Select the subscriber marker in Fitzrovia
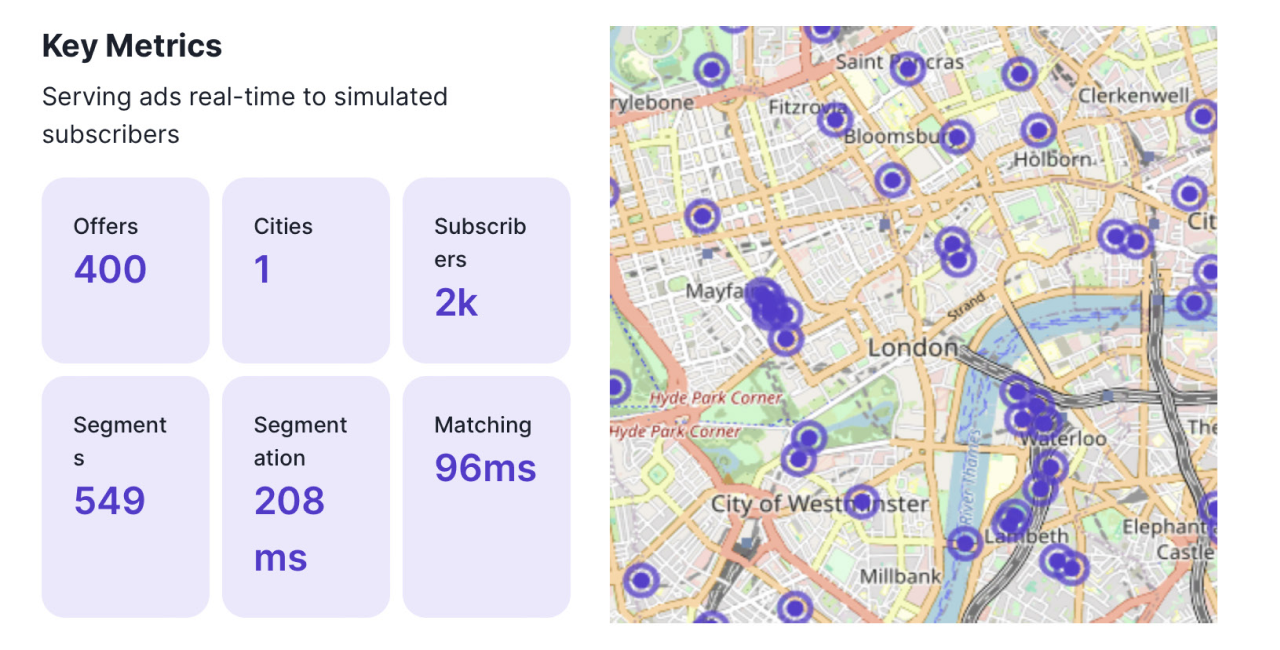Viewport: 1280px width, 650px height. pos(836,120)
